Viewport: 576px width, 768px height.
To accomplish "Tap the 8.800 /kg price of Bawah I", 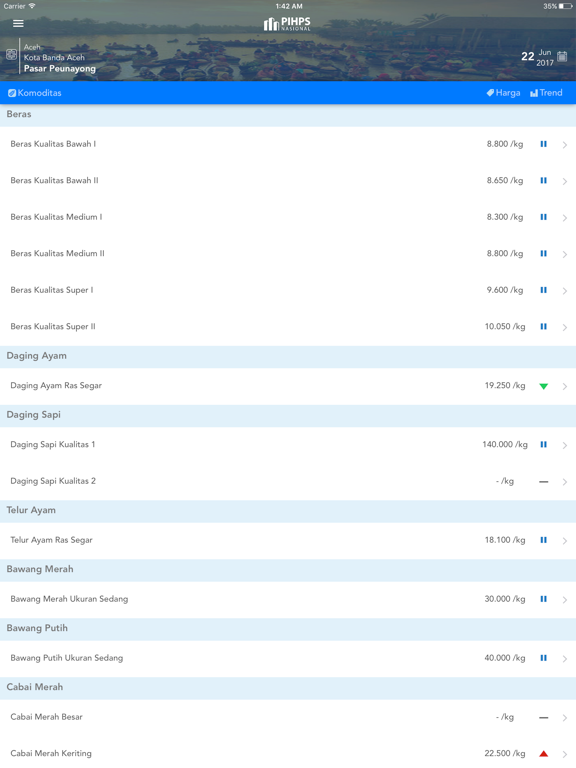I will 504,144.
